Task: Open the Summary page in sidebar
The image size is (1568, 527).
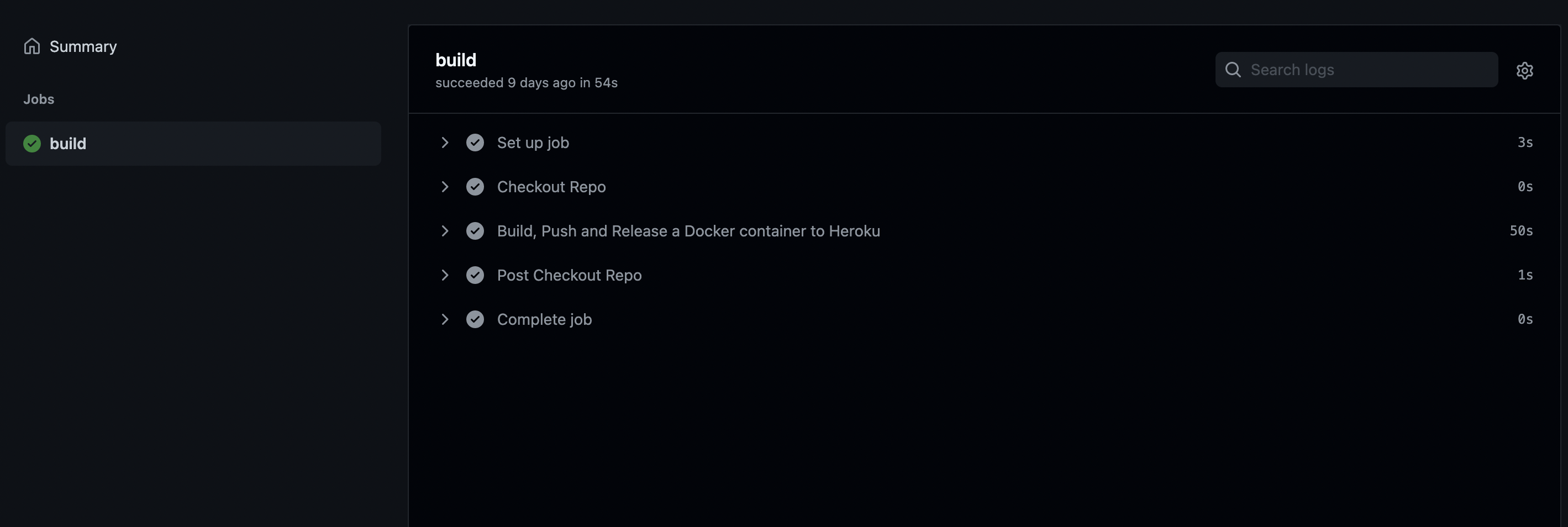Action: click(83, 47)
